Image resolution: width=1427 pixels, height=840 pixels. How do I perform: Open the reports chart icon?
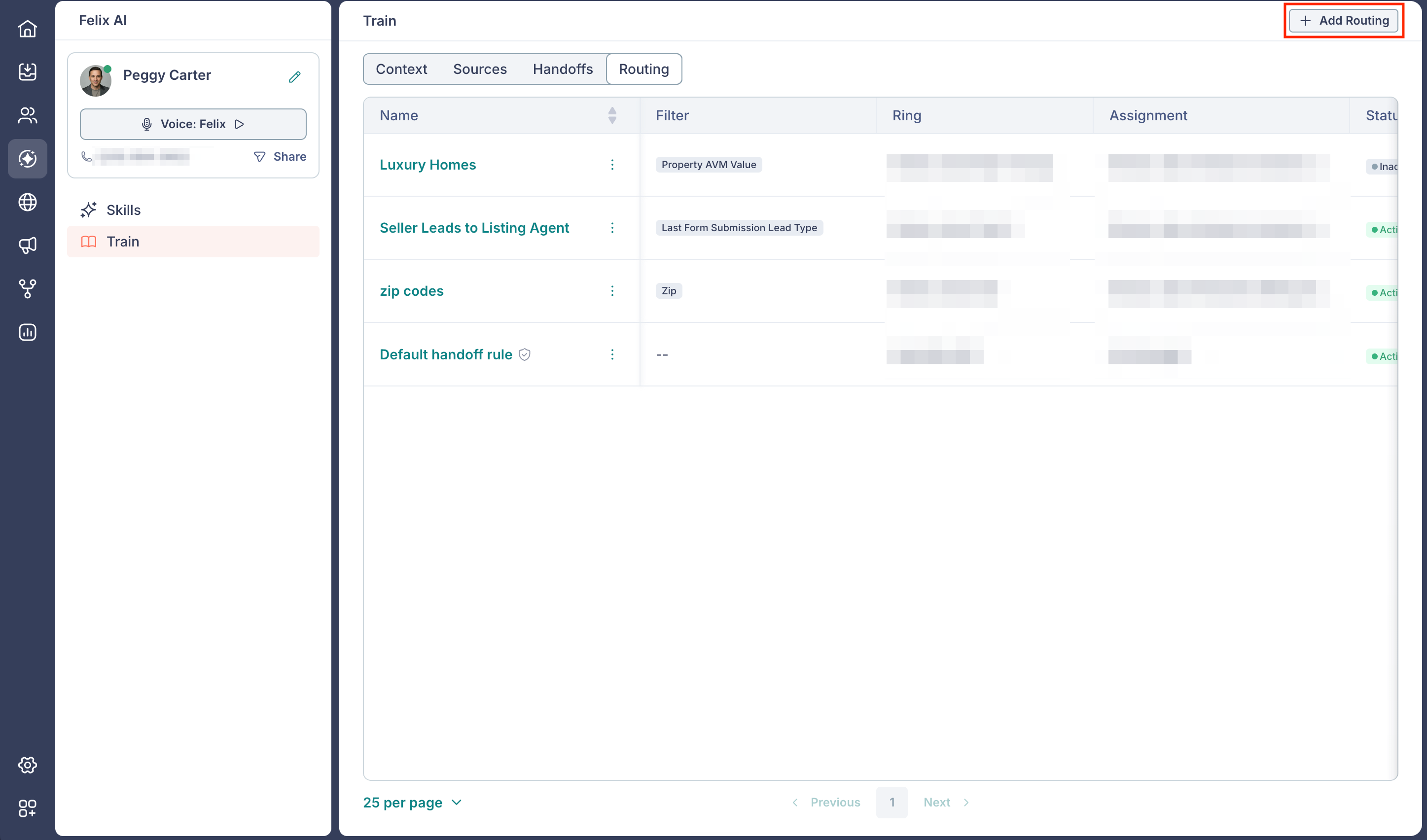click(x=27, y=332)
